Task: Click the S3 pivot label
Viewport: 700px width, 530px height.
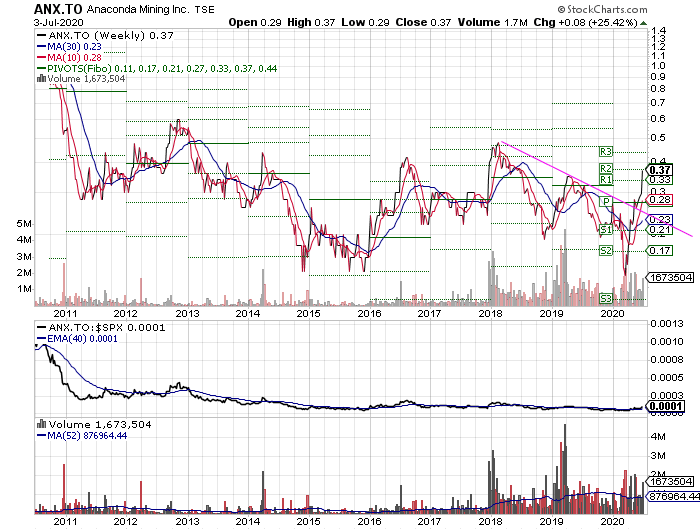Action: [605, 298]
